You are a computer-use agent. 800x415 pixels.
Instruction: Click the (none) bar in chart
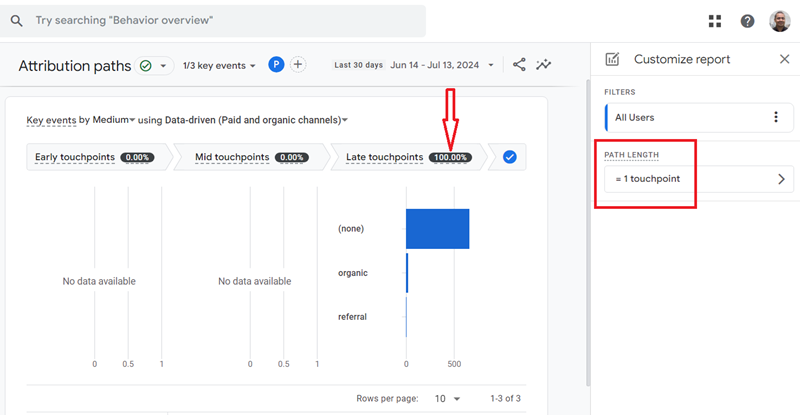click(437, 229)
